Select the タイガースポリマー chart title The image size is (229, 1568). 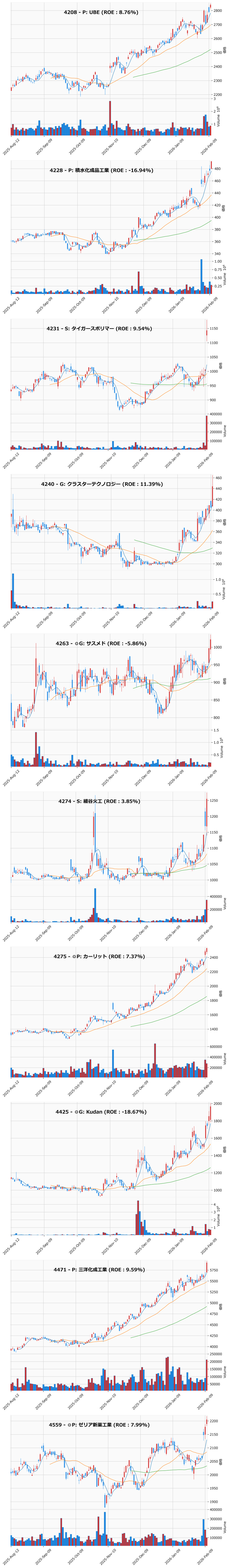pos(99,329)
